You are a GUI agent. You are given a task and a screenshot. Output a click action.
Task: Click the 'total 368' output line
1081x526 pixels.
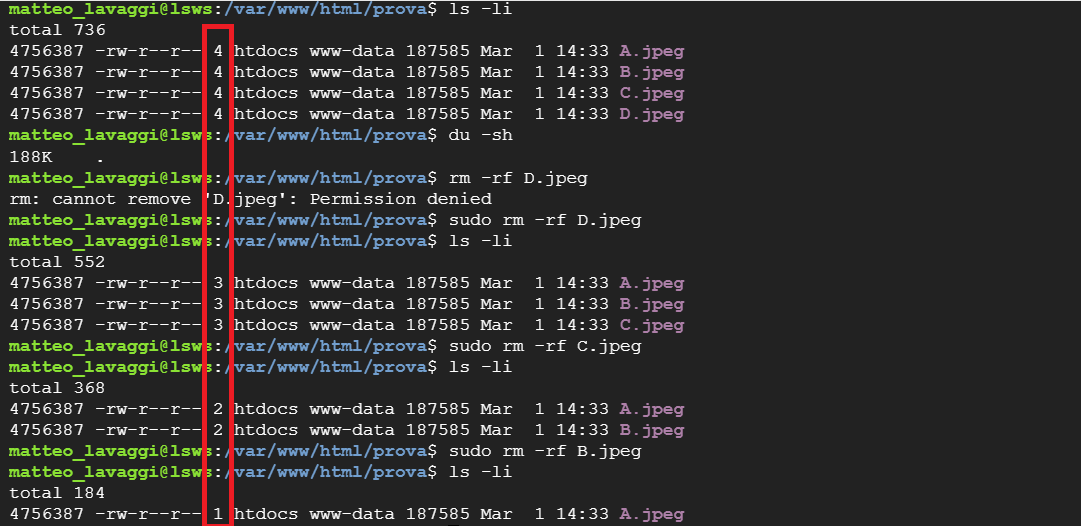tap(57, 388)
